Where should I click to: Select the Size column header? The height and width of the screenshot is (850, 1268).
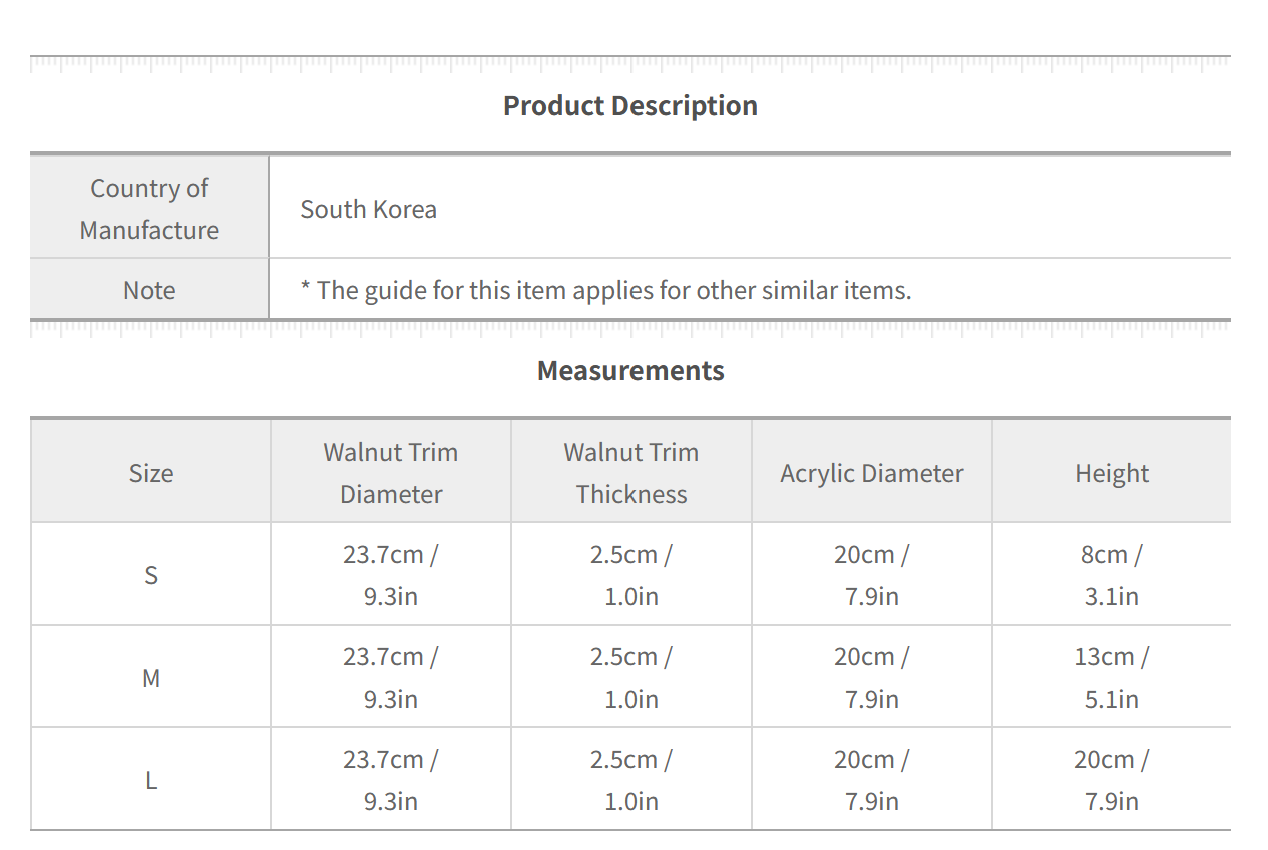(151, 473)
